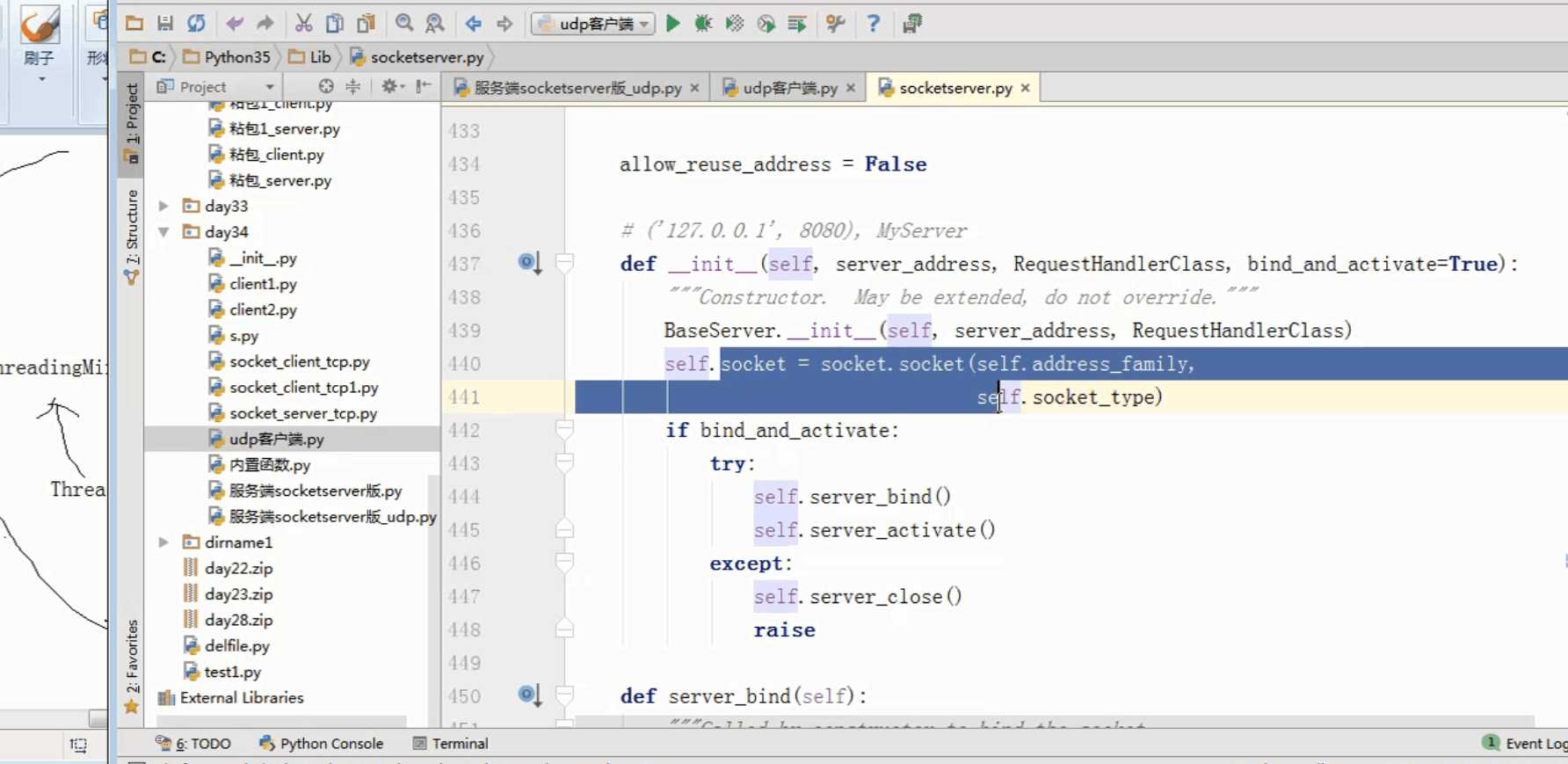The width and height of the screenshot is (1568, 764).
Task: Click the Copy icon in toolbar
Action: [335, 24]
